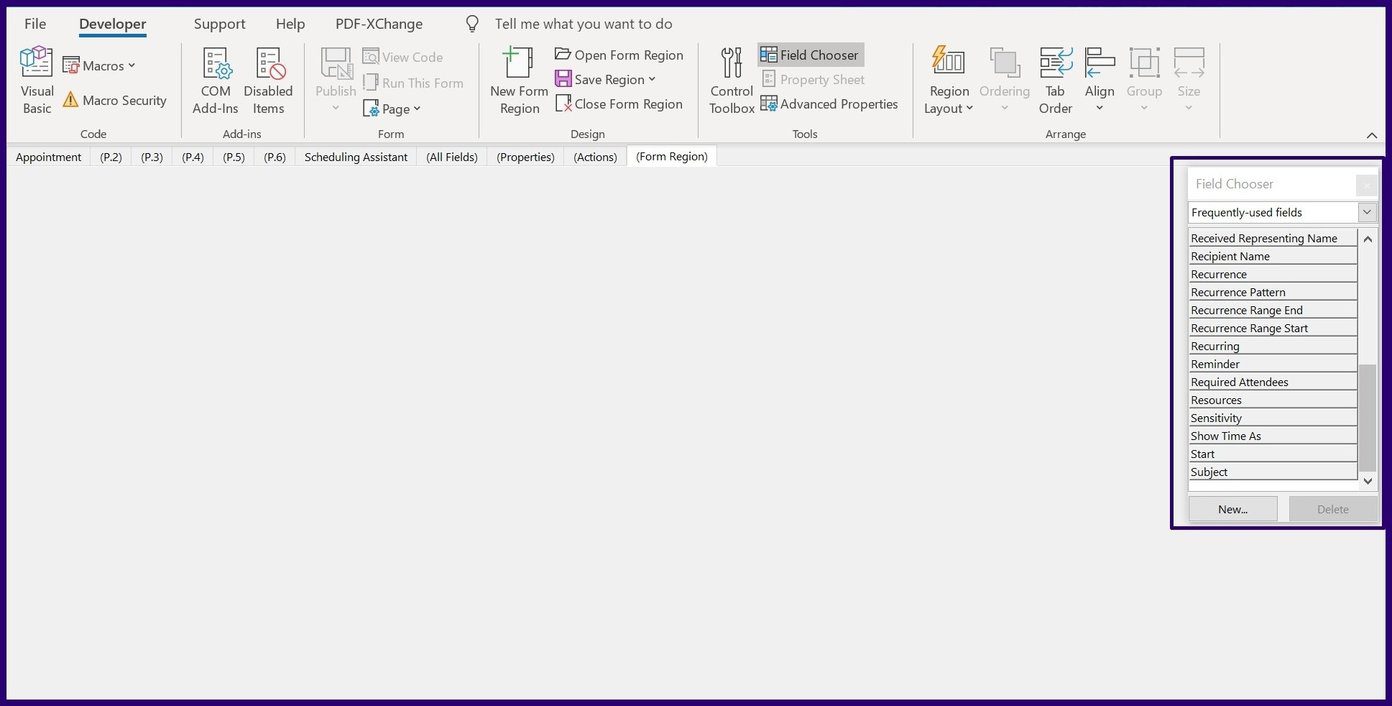Expand the Macros dropdown
The width and height of the screenshot is (1392, 706).
[x=130, y=65]
